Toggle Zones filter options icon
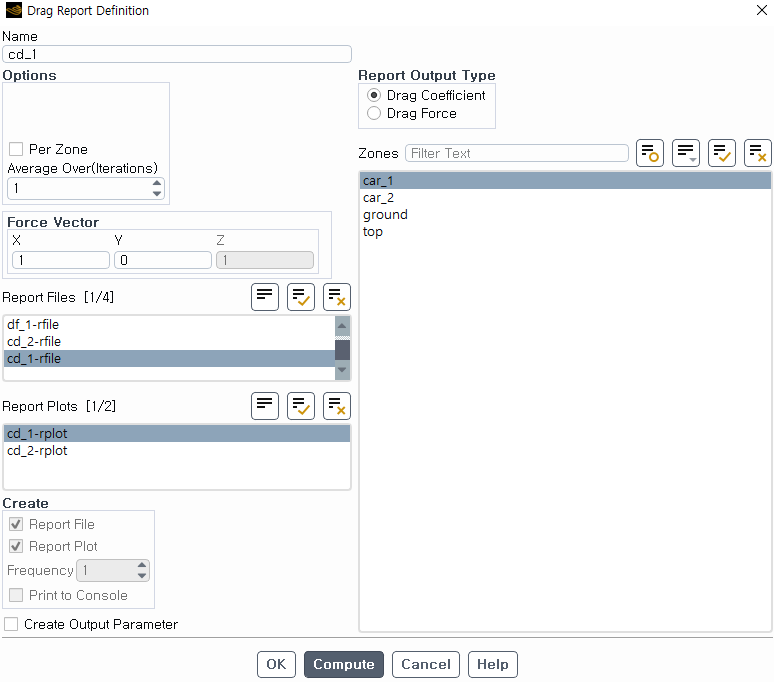 point(650,153)
